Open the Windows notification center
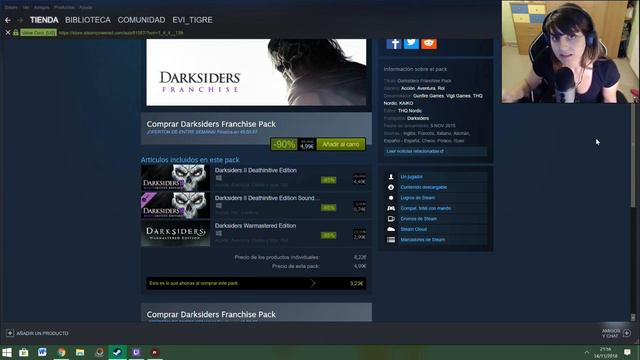 627,352
